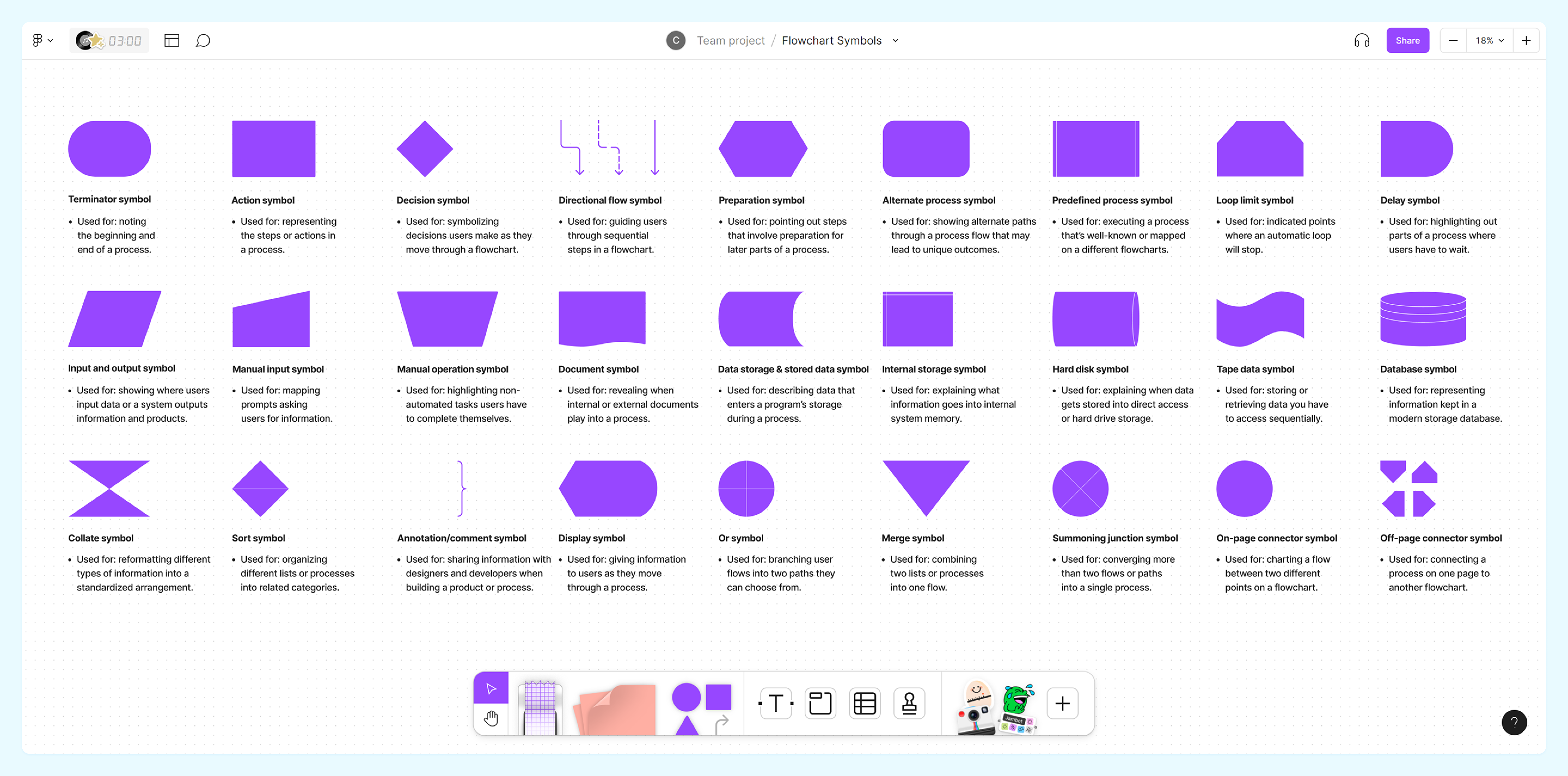Open more widgets plus button
1568x776 pixels.
[1062, 704]
